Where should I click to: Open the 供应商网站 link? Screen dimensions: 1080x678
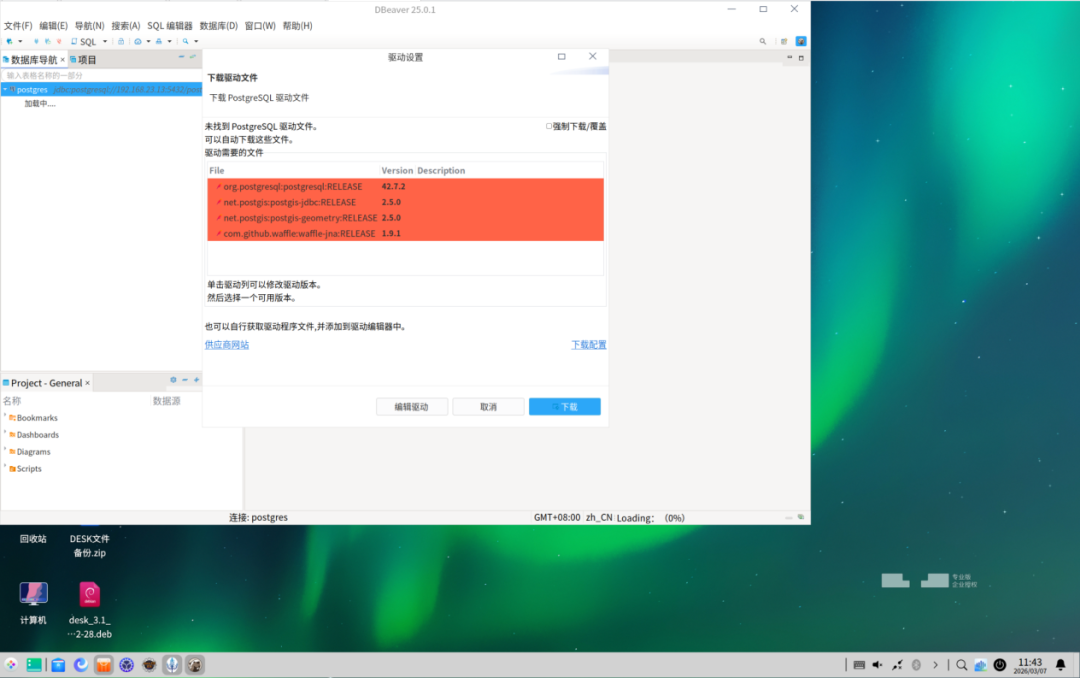(x=227, y=345)
